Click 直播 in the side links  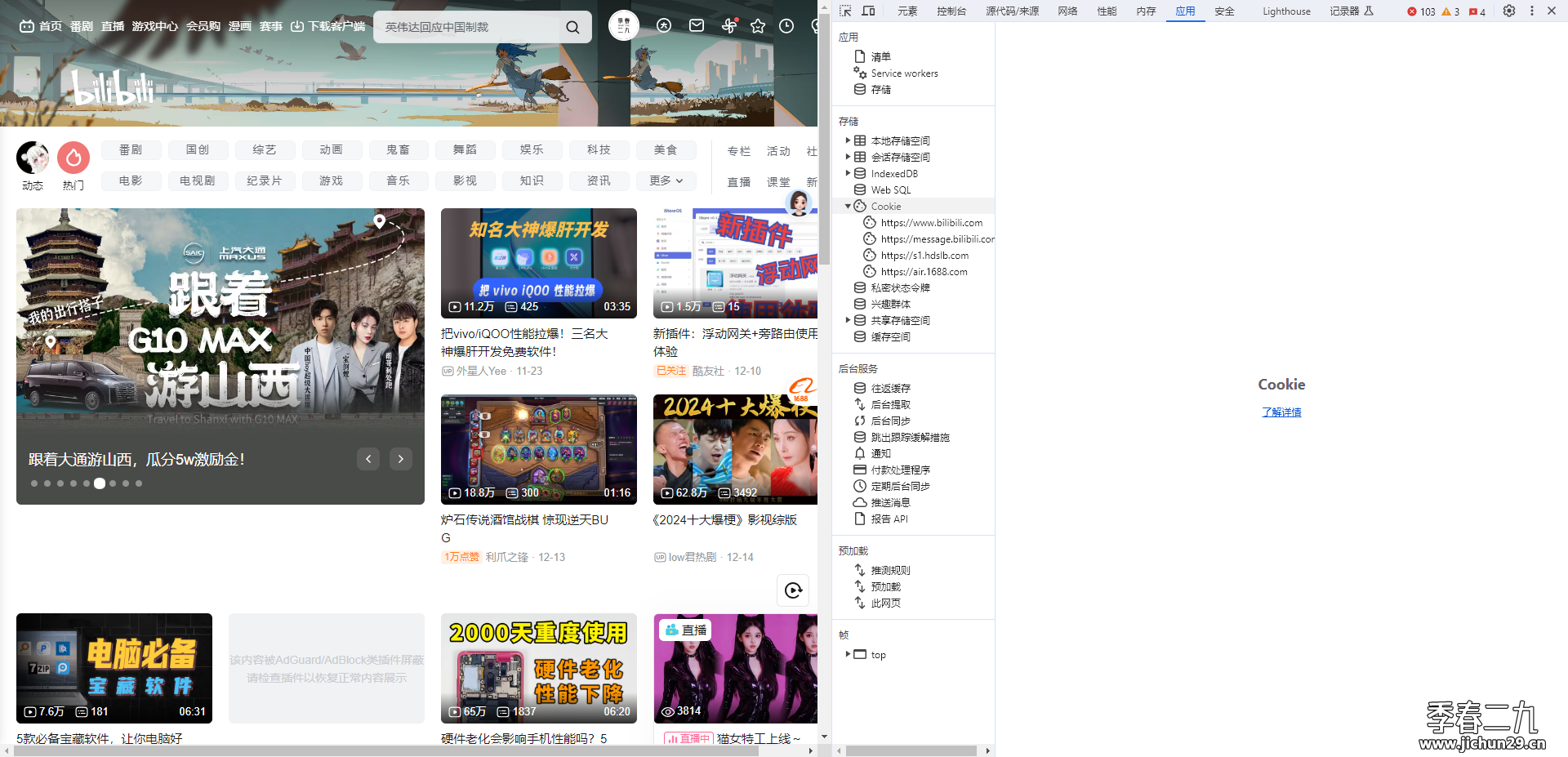click(739, 182)
